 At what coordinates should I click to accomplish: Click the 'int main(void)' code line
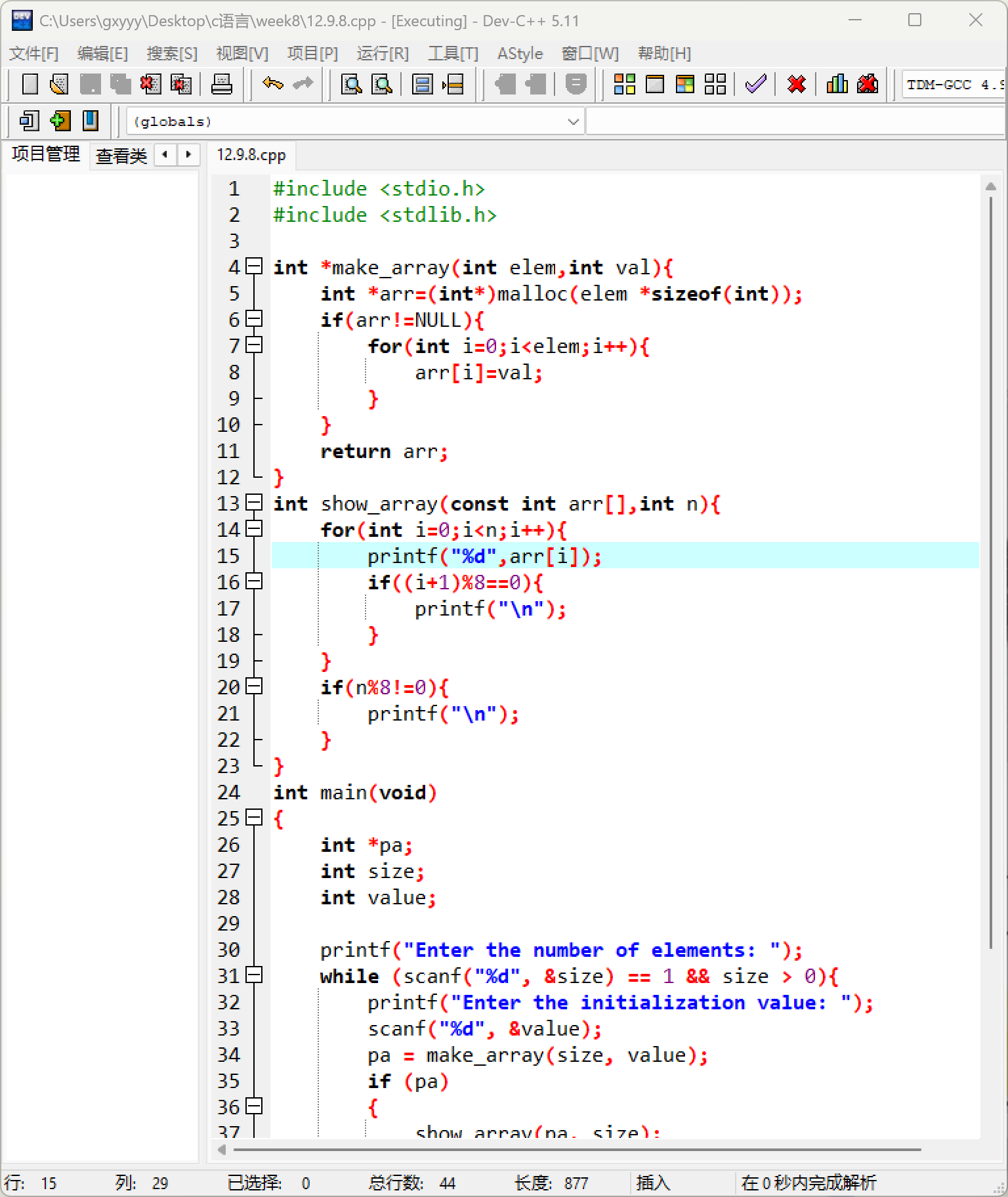point(355,793)
